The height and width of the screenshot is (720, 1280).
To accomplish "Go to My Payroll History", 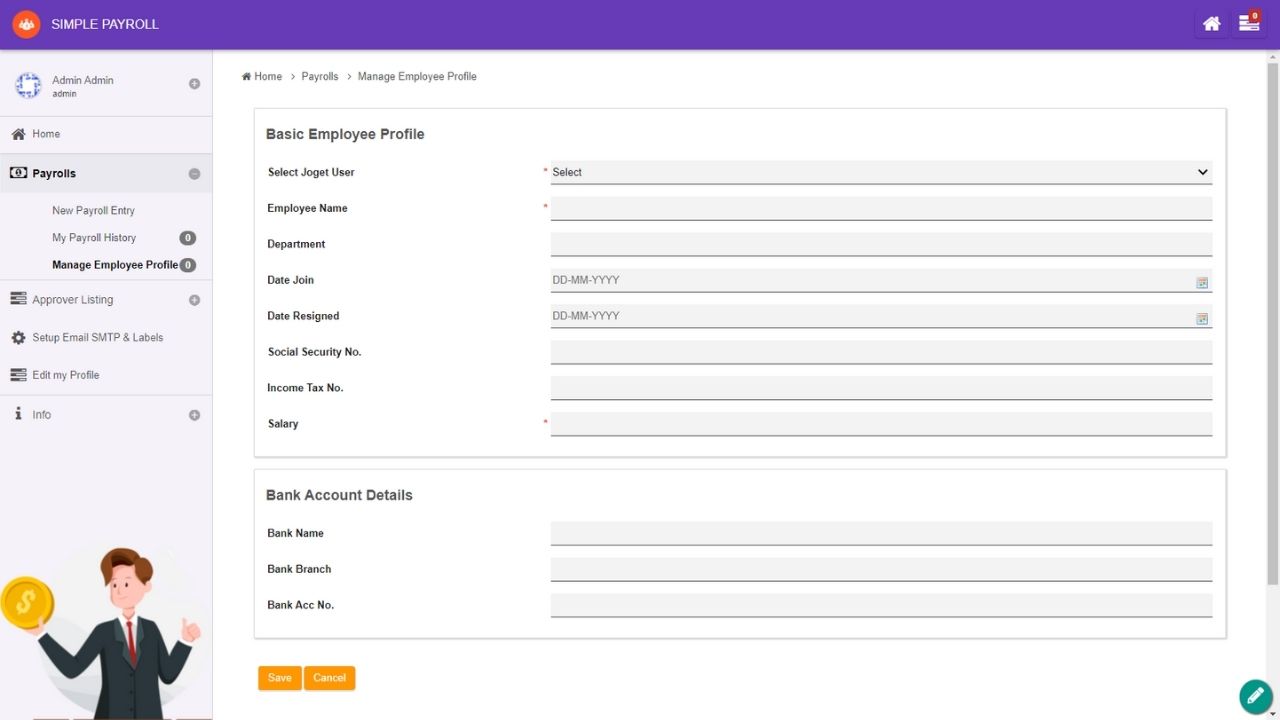I will [94, 238].
